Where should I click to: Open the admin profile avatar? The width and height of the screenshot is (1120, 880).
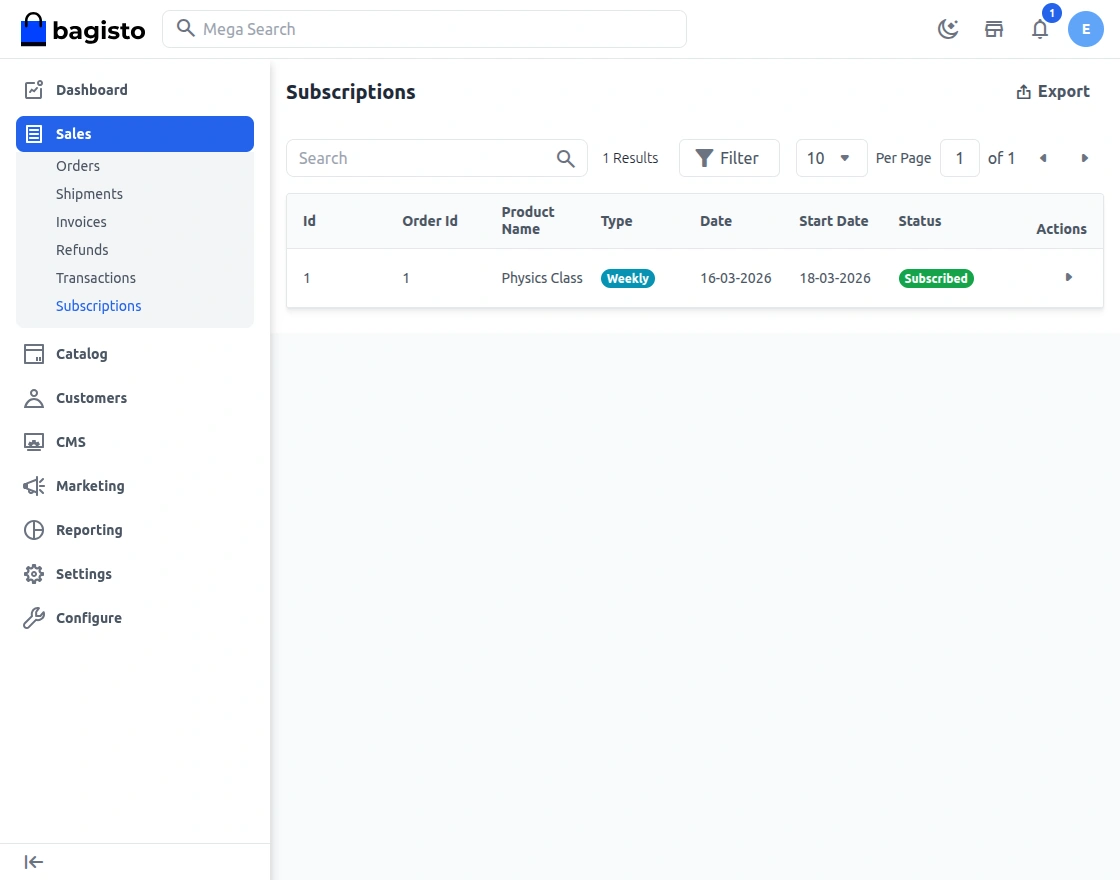point(1086,29)
